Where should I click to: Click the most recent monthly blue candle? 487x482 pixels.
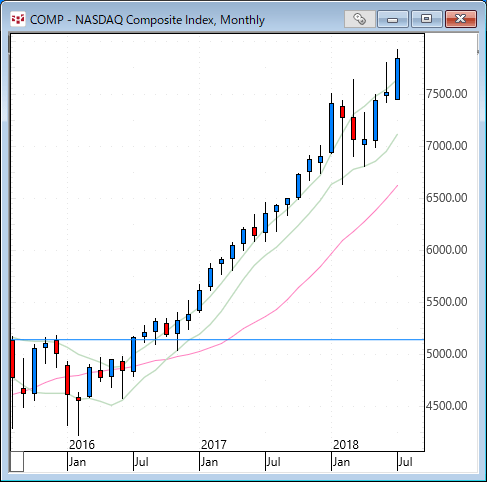pyautogui.click(x=397, y=79)
